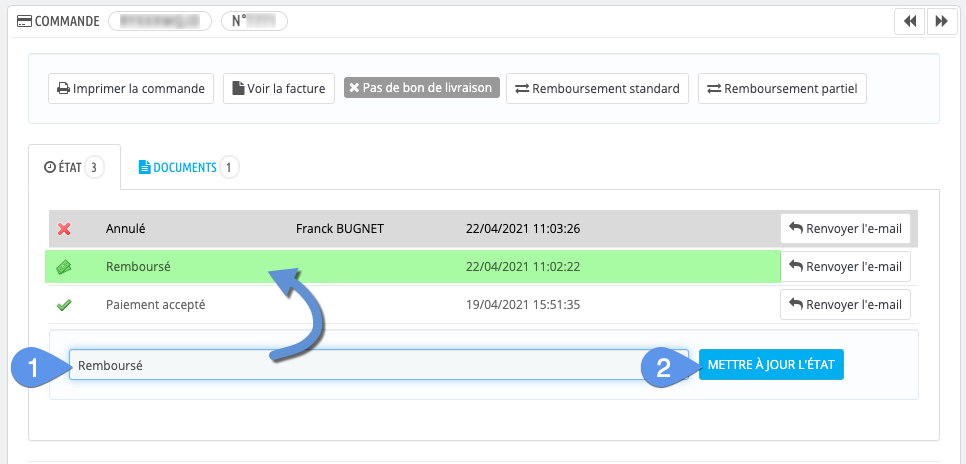Switch to the Documents tab
The width and height of the screenshot is (966, 464).
[189, 167]
